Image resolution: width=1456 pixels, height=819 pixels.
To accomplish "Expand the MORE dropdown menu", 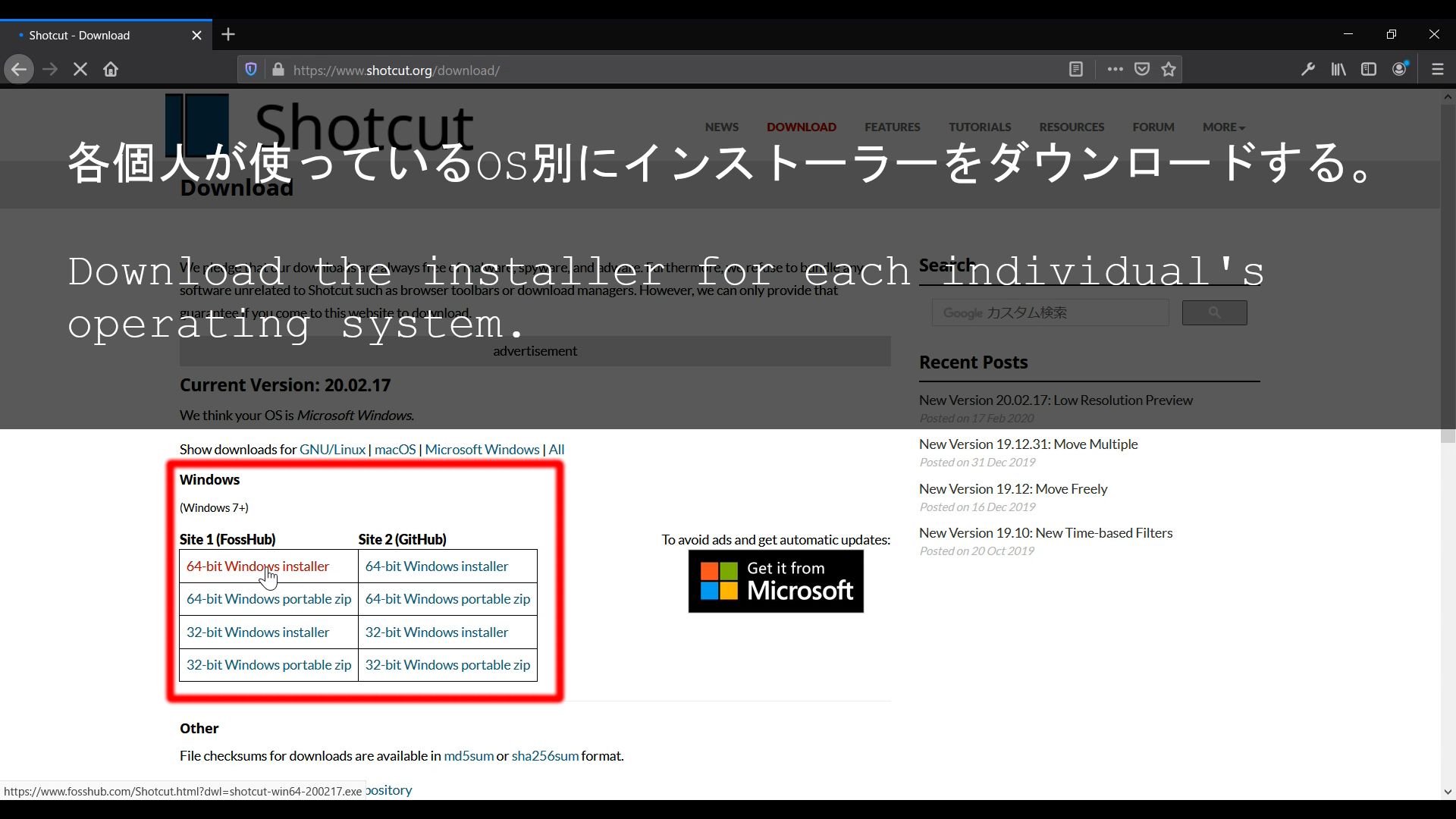I will pos(1223,127).
